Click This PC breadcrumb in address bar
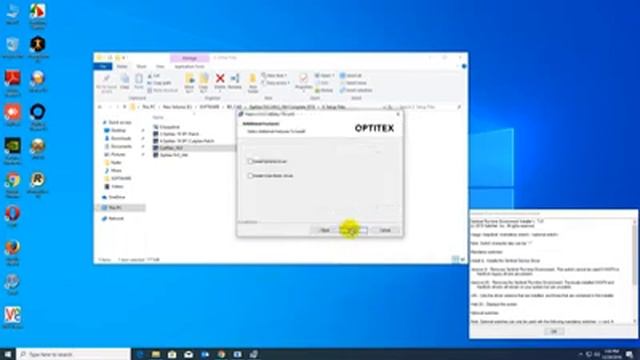 [149, 107]
